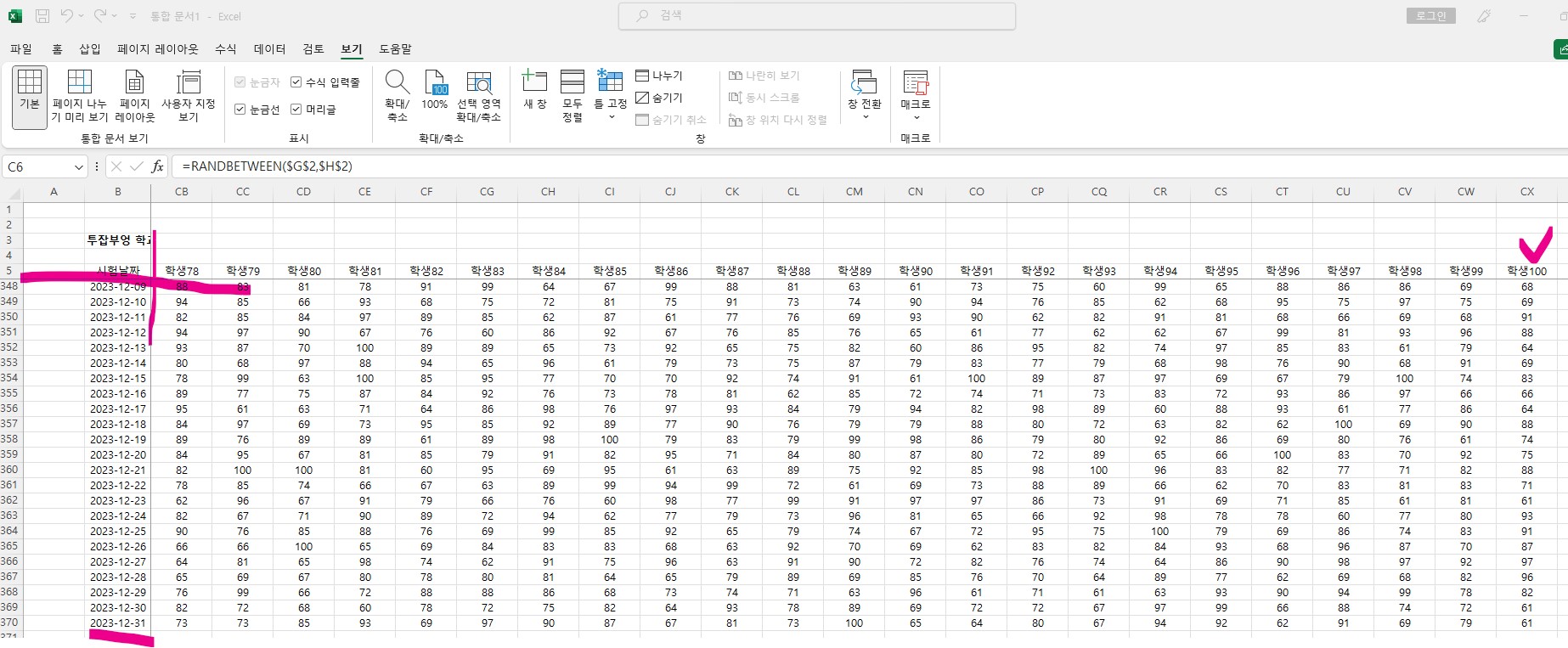Image resolution: width=1568 pixels, height=648 pixels.
Task: Select column header CX
Action: (x=1527, y=192)
